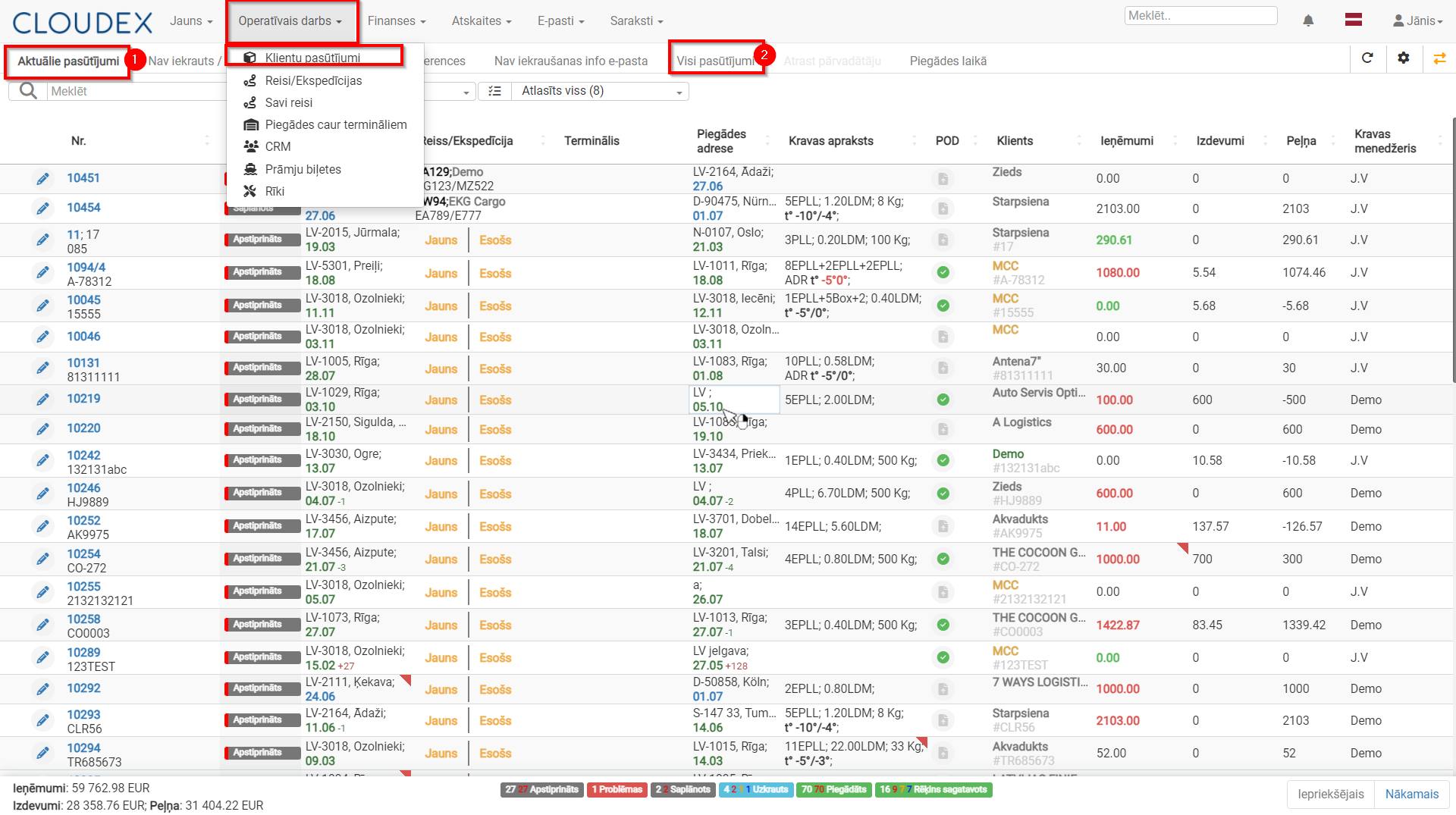Screen dimensions: 1456x815
Task: Select Reisi/Ekspedīcijas menu entry
Action: click(x=313, y=80)
